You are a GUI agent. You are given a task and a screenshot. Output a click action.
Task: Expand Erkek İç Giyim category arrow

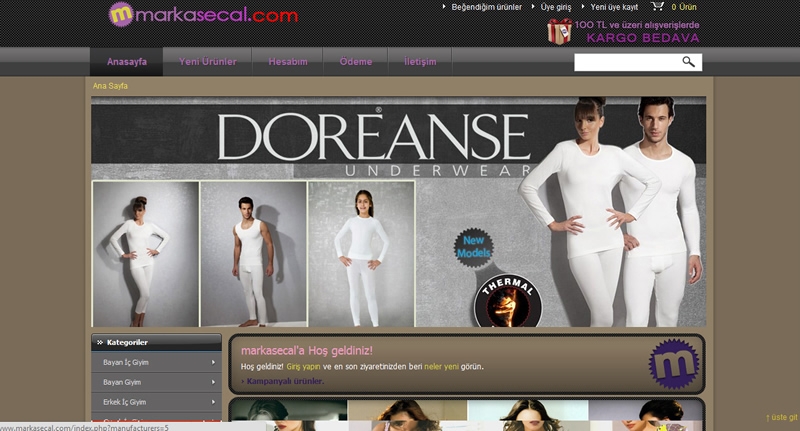tap(213, 402)
